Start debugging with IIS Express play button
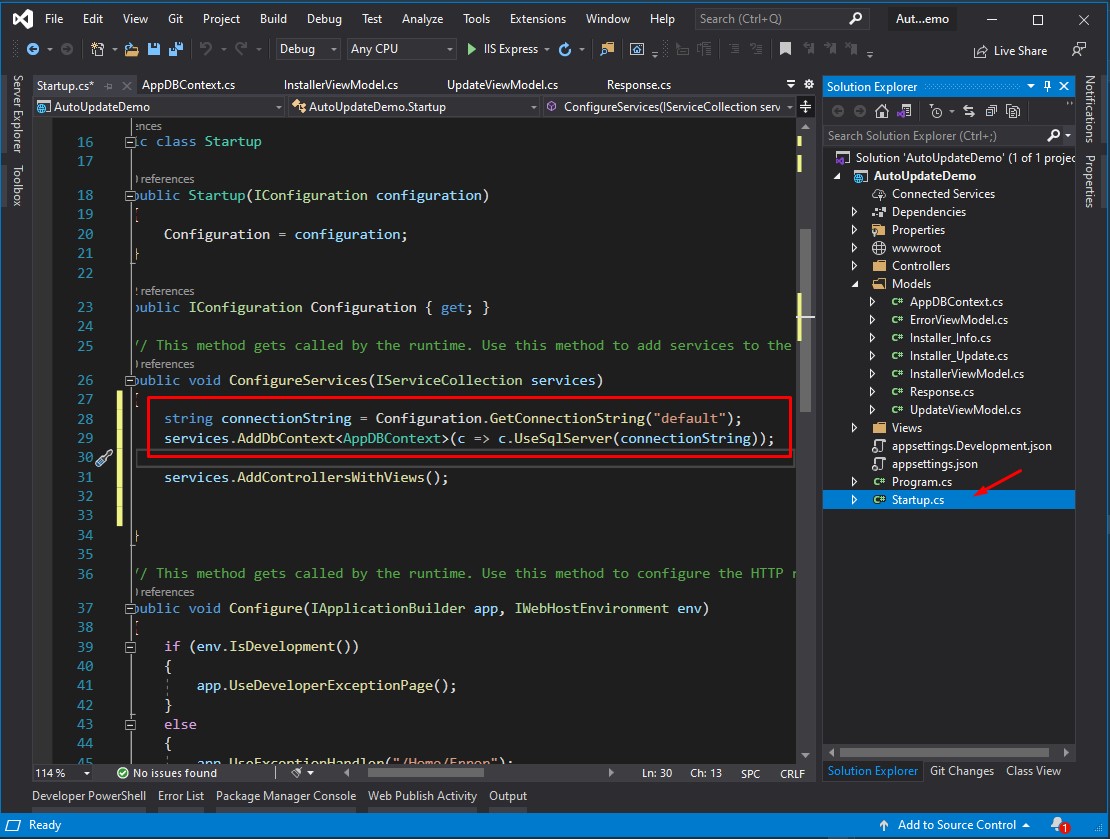This screenshot has height=839, width=1110. [473, 49]
